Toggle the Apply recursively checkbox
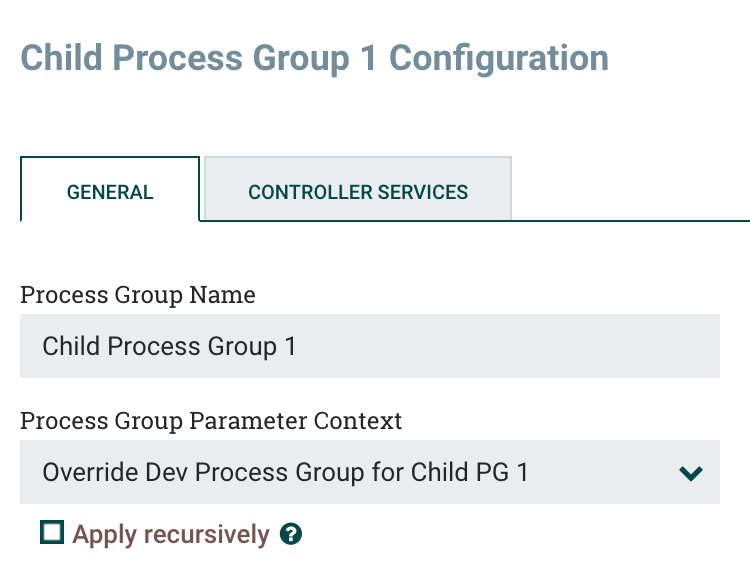This screenshot has height=588, width=750. pyautogui.click(x=52, y=533)
